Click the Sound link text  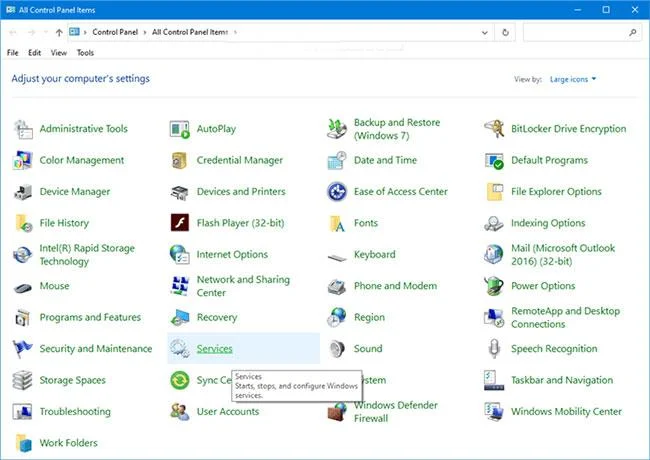[x=368, y=349]
